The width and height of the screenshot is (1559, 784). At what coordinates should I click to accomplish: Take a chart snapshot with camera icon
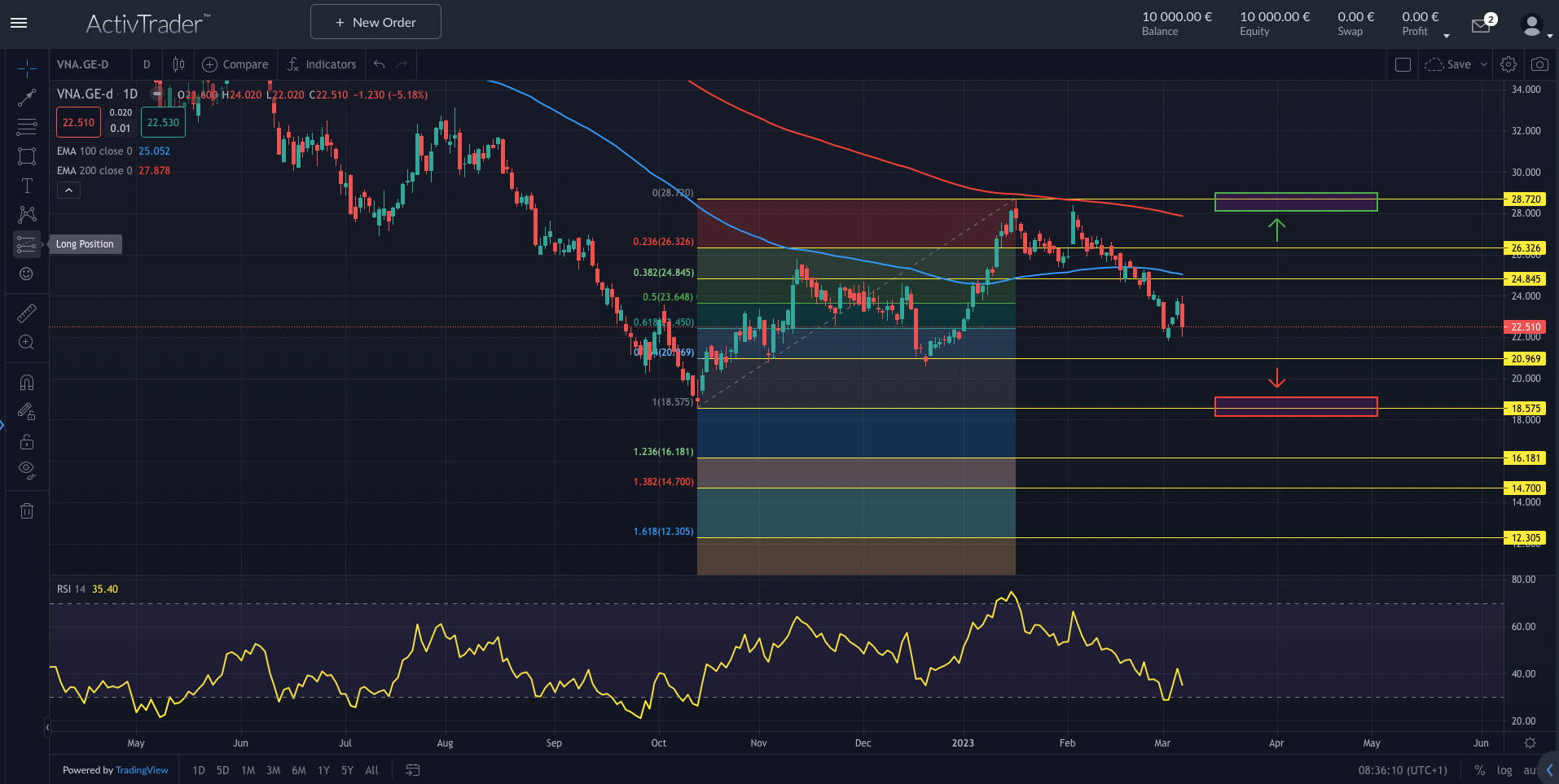[1539, 64]
